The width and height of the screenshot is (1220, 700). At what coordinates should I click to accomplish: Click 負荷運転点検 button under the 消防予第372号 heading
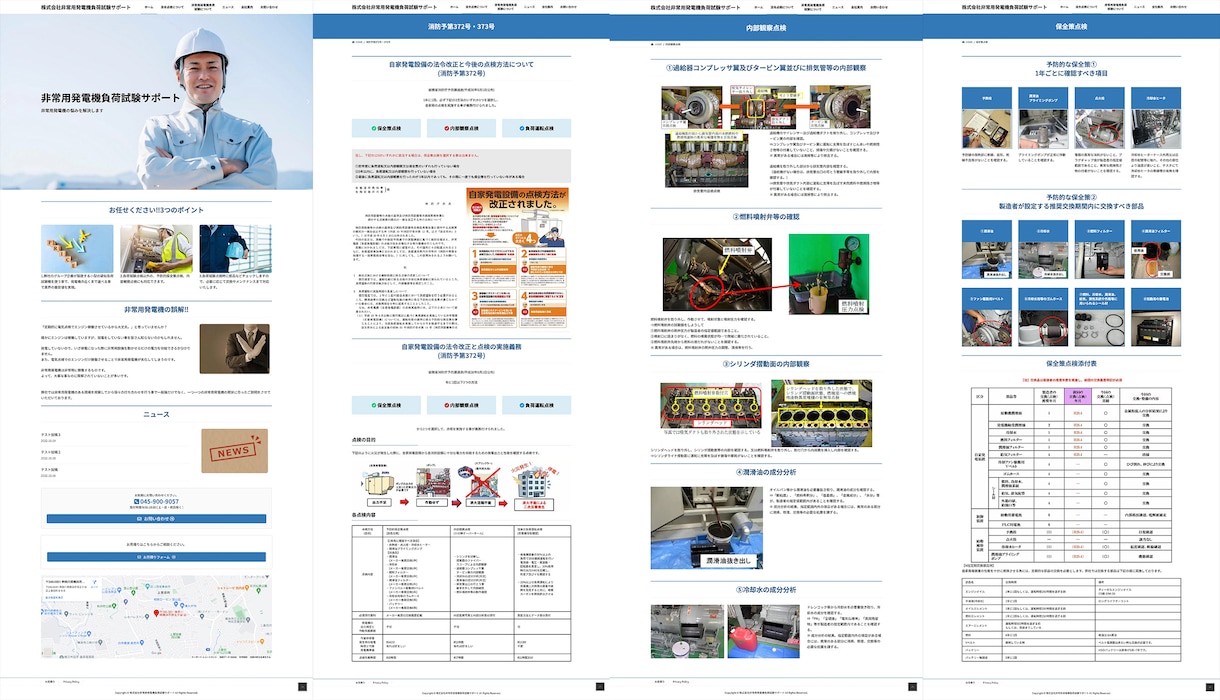pyautogui.click(x=537, y=128)
